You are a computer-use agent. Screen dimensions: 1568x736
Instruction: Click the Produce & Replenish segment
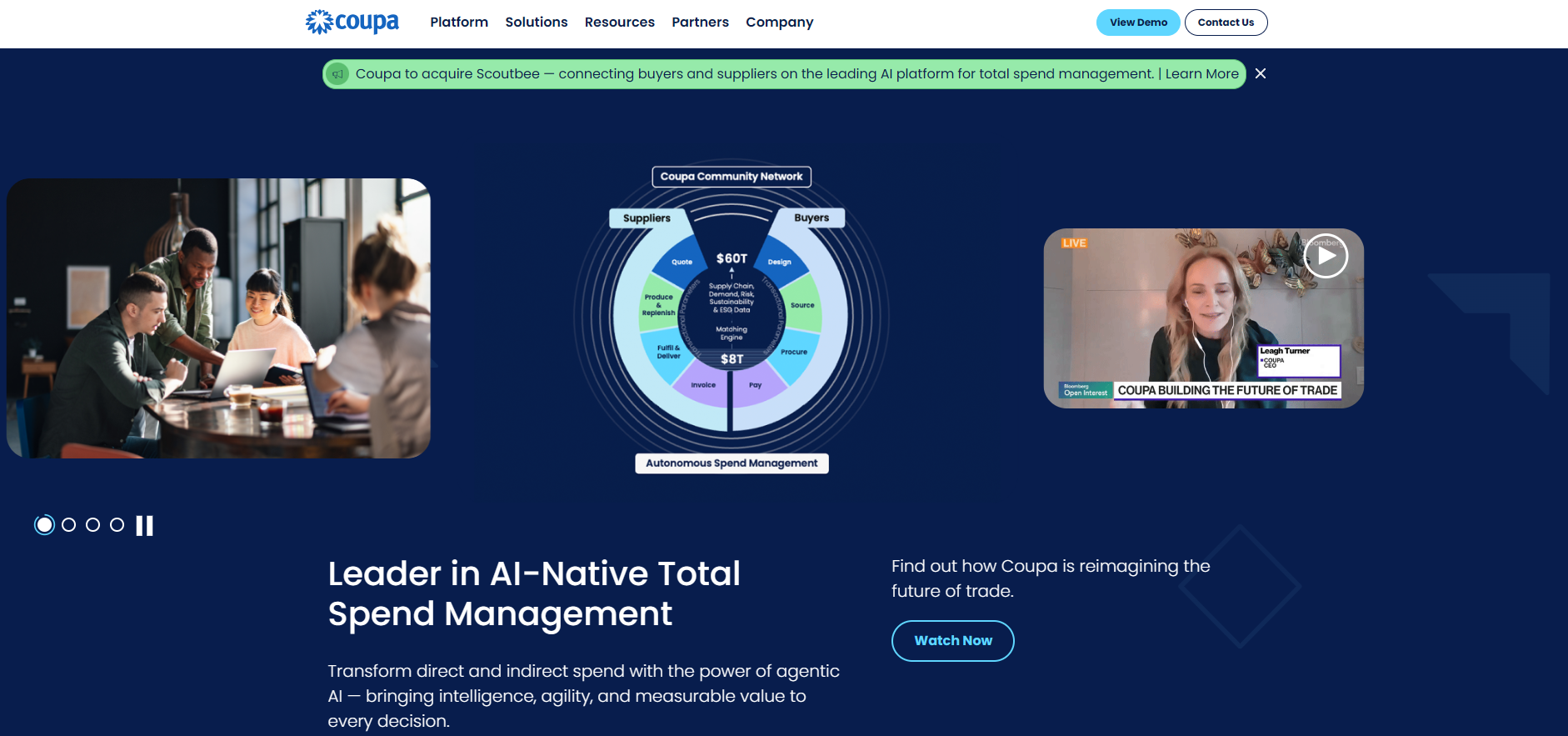(x=658, y=305)
